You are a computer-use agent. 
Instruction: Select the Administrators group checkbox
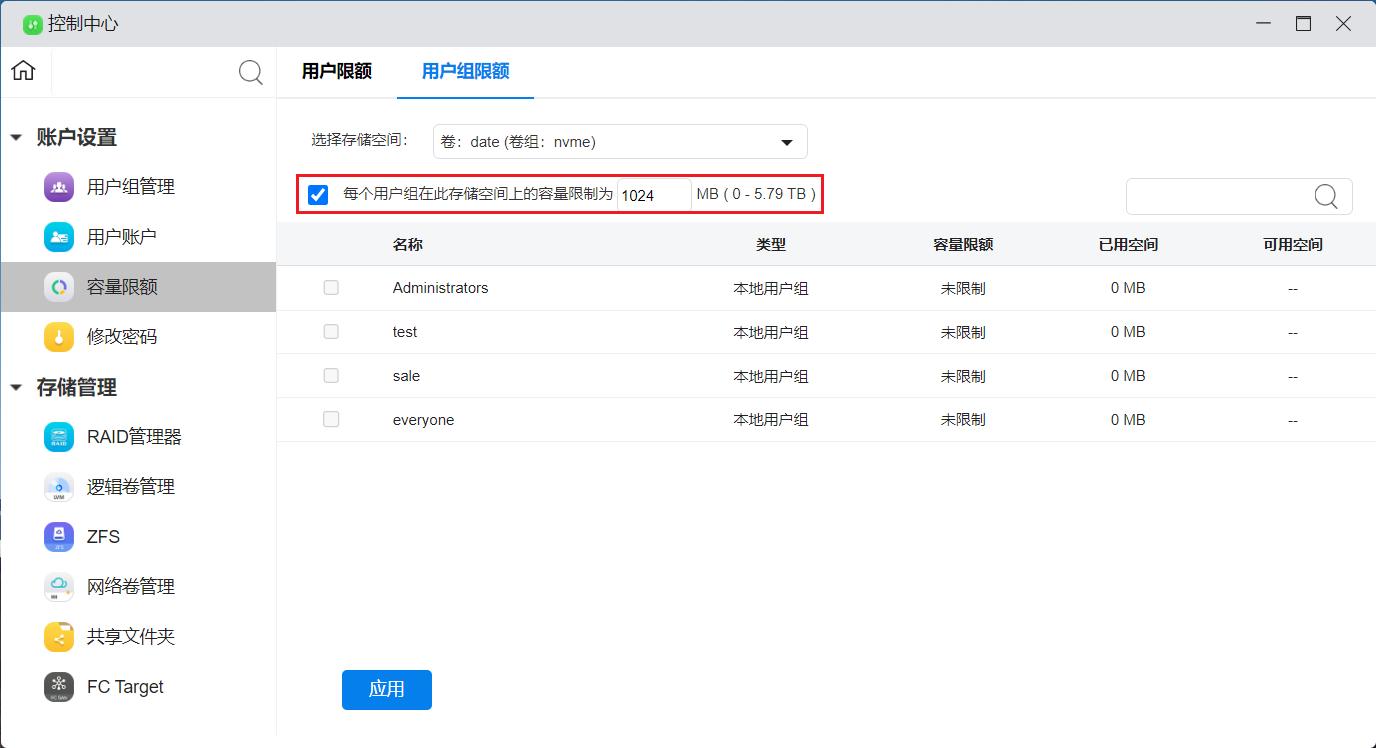pos(331,287)
